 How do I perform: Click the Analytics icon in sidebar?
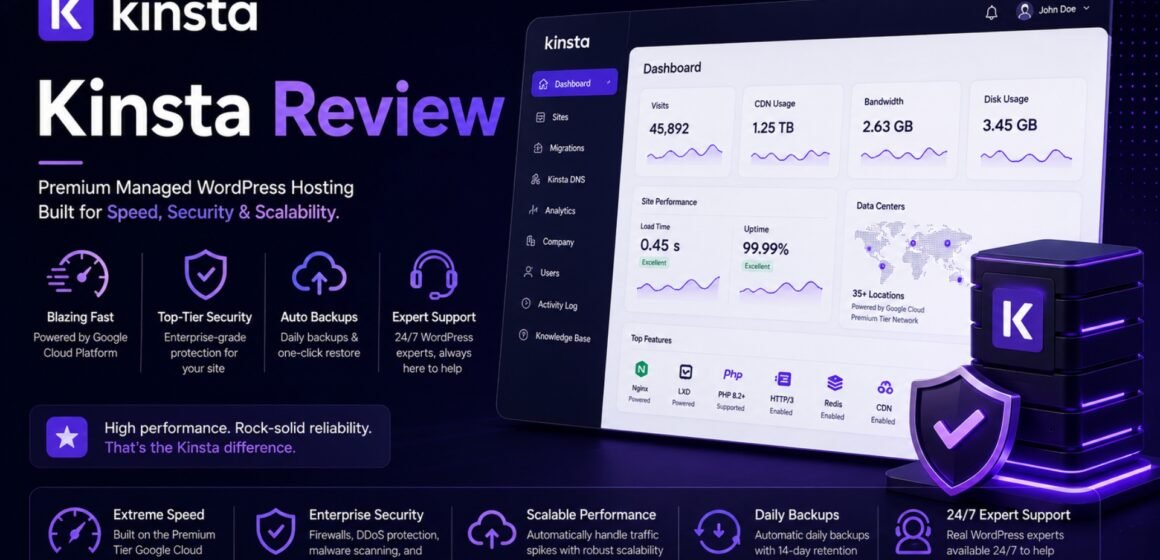[533, 211]
